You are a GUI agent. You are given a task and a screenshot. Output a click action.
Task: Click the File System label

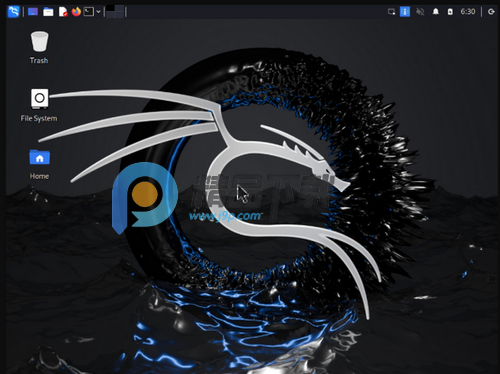pos(39,118)
